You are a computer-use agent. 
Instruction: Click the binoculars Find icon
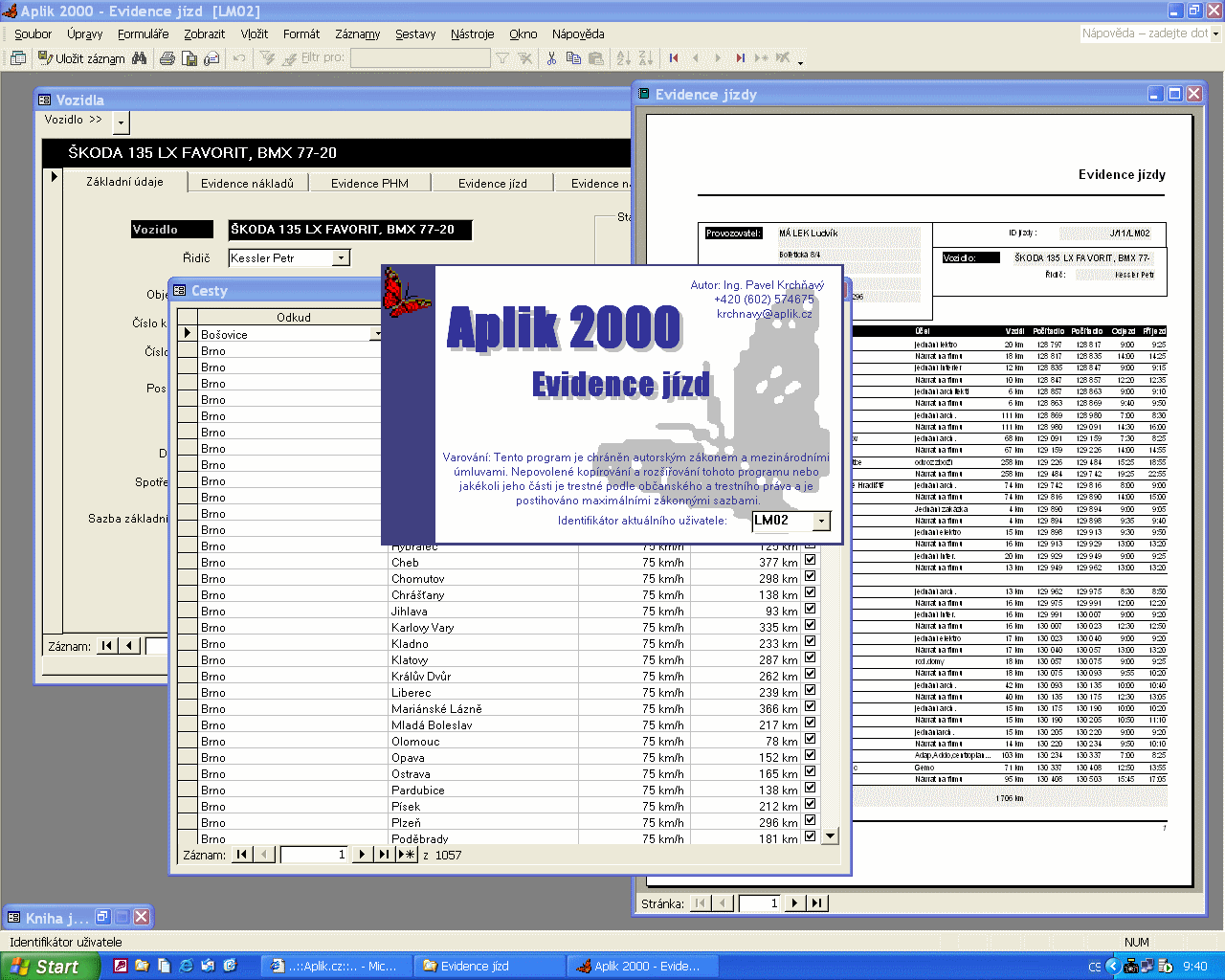pos(140,58)
